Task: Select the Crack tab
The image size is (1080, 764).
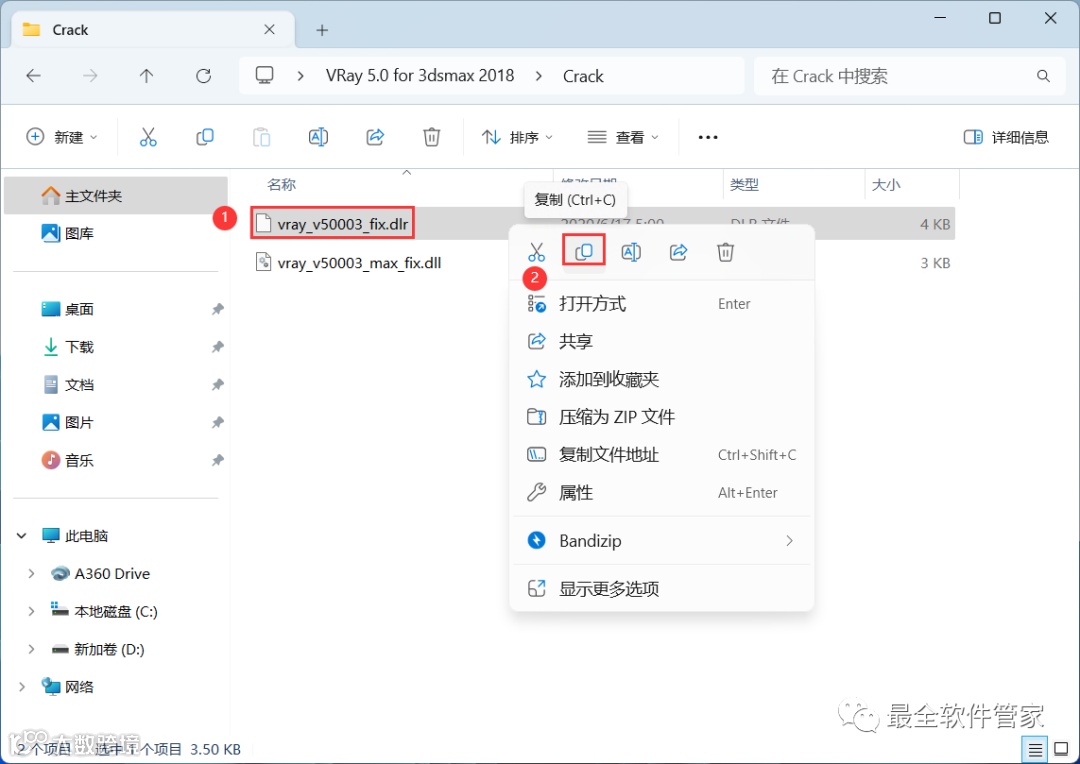Action: coord(153,30)
